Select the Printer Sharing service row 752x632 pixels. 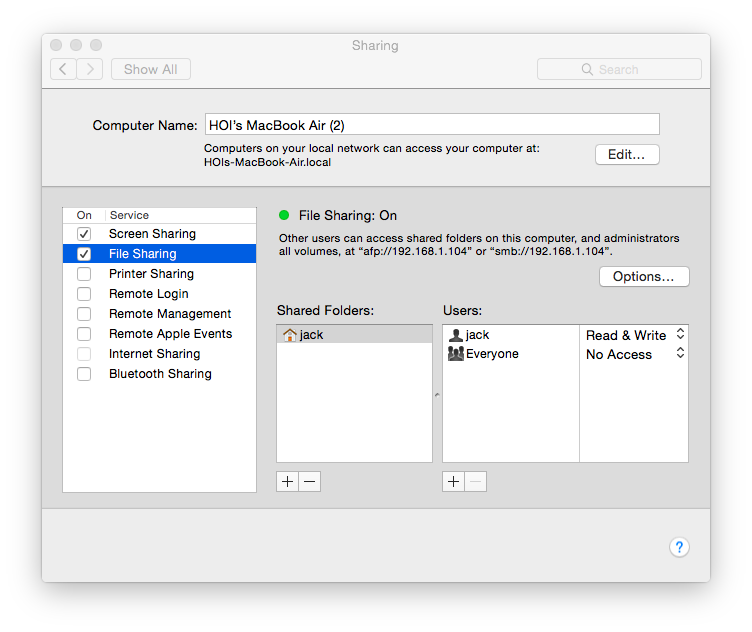click(x=159, y=274)
